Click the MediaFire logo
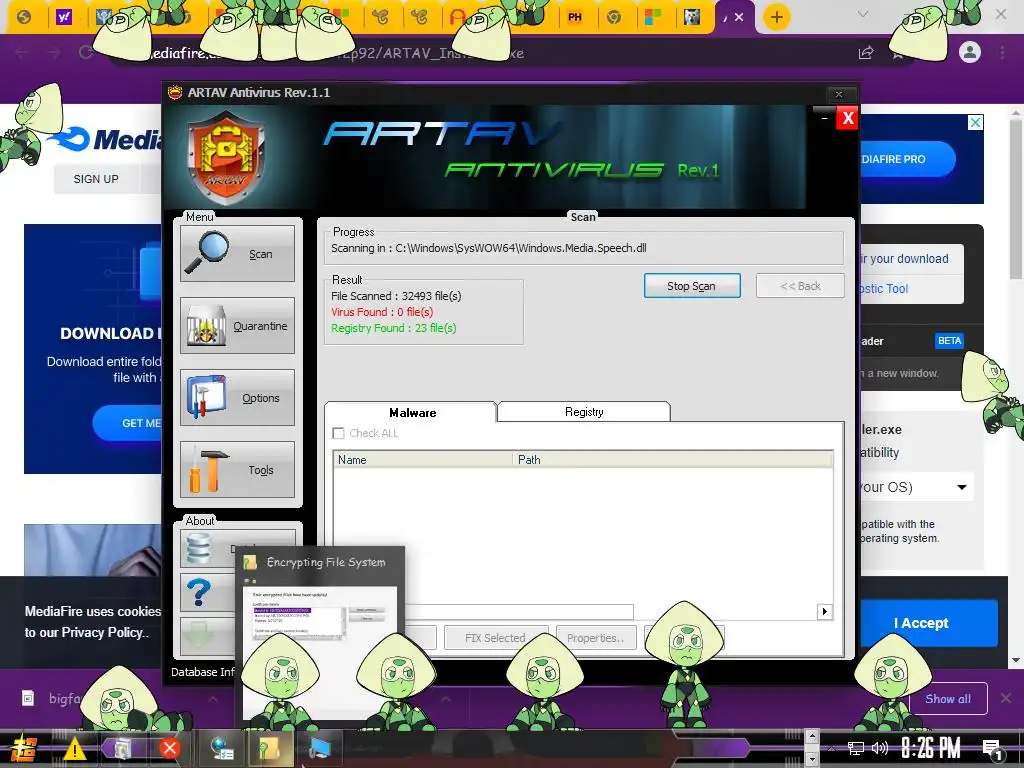 (106, 138)
